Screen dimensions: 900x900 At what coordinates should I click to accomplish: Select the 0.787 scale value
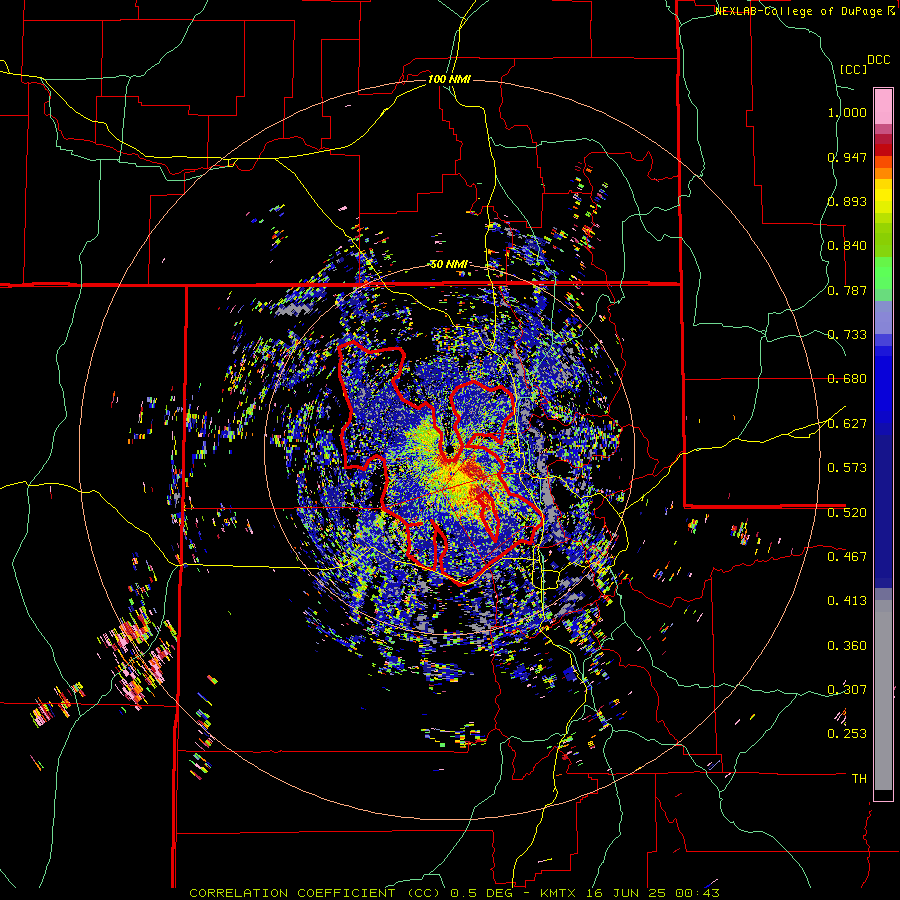click(x=847, y=290)
